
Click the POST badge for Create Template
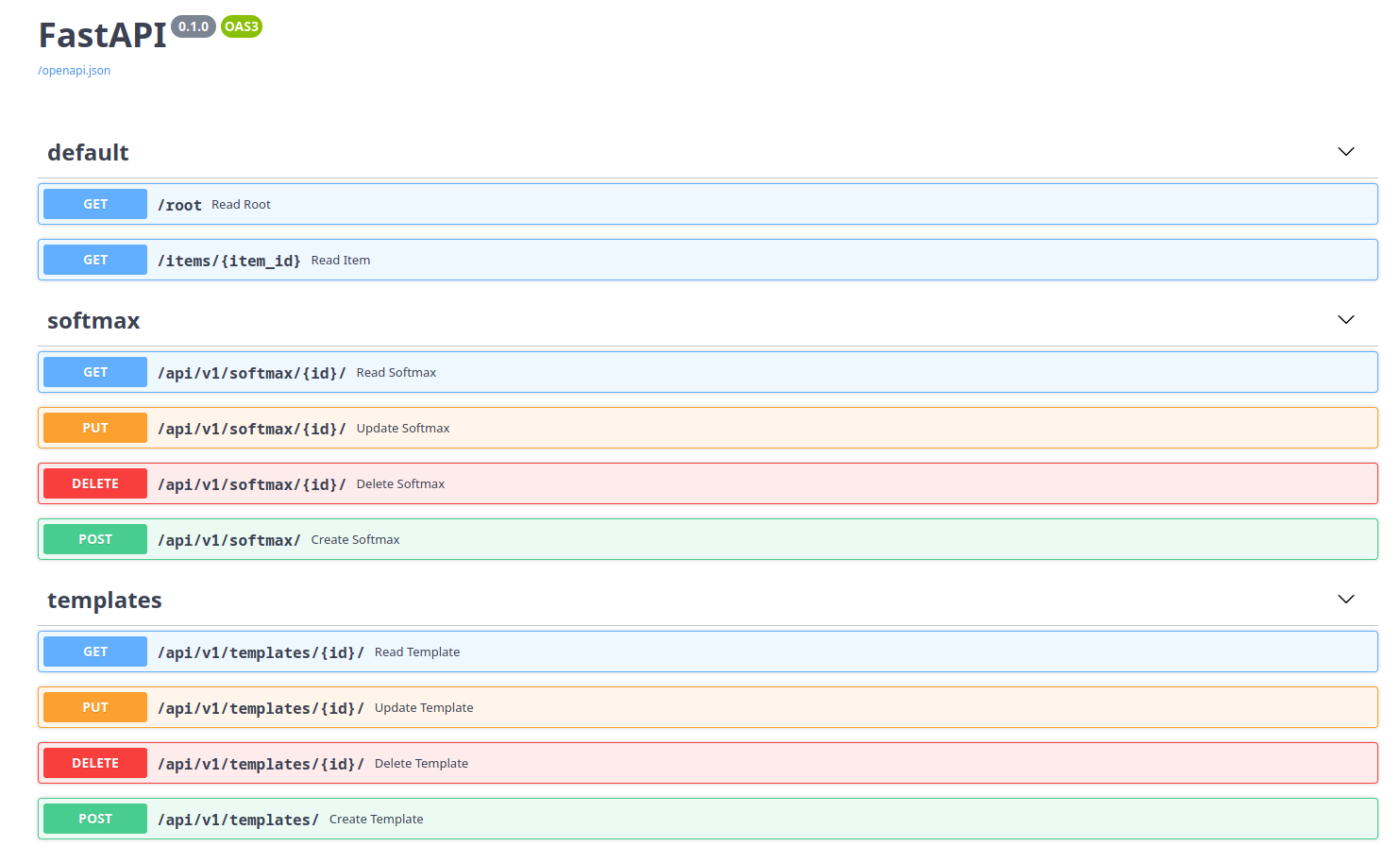click(94, 818)
